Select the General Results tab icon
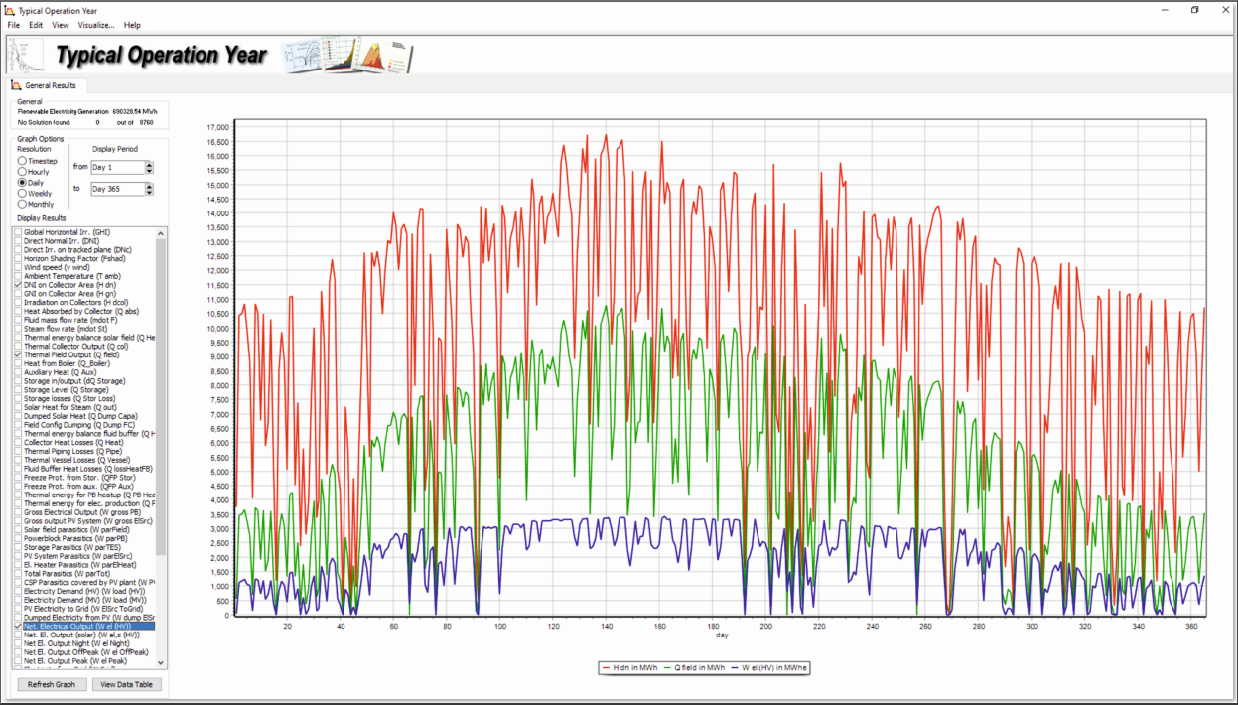This screenshot has width=1238, height=705. point(15,85)
